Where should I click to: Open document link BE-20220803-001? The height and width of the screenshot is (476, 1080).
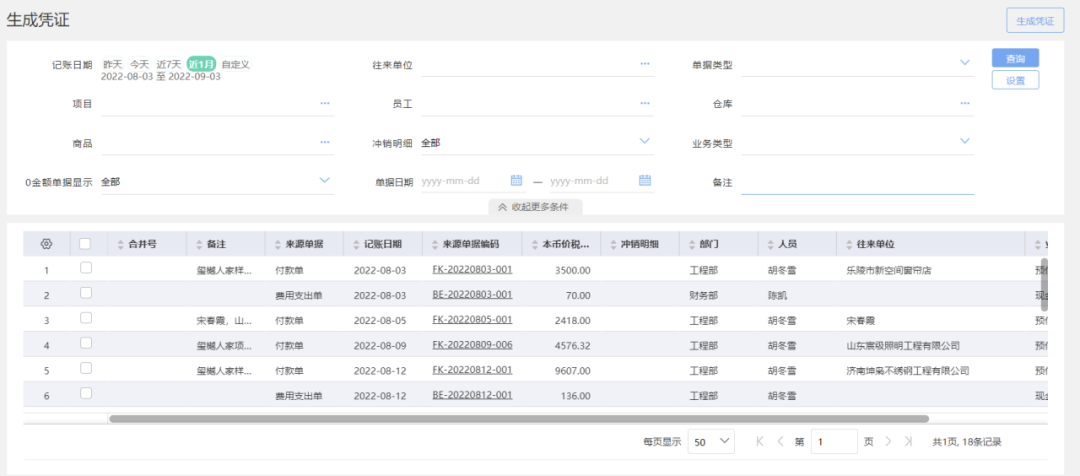[472, 294]
